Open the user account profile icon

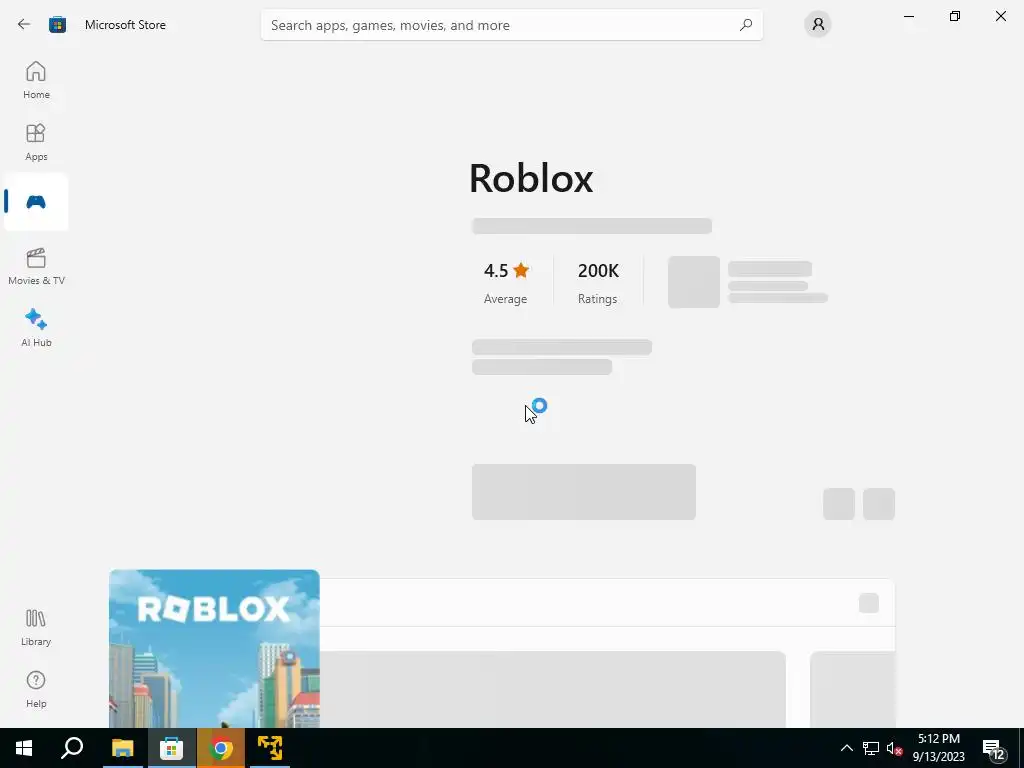tap(818, 25)
